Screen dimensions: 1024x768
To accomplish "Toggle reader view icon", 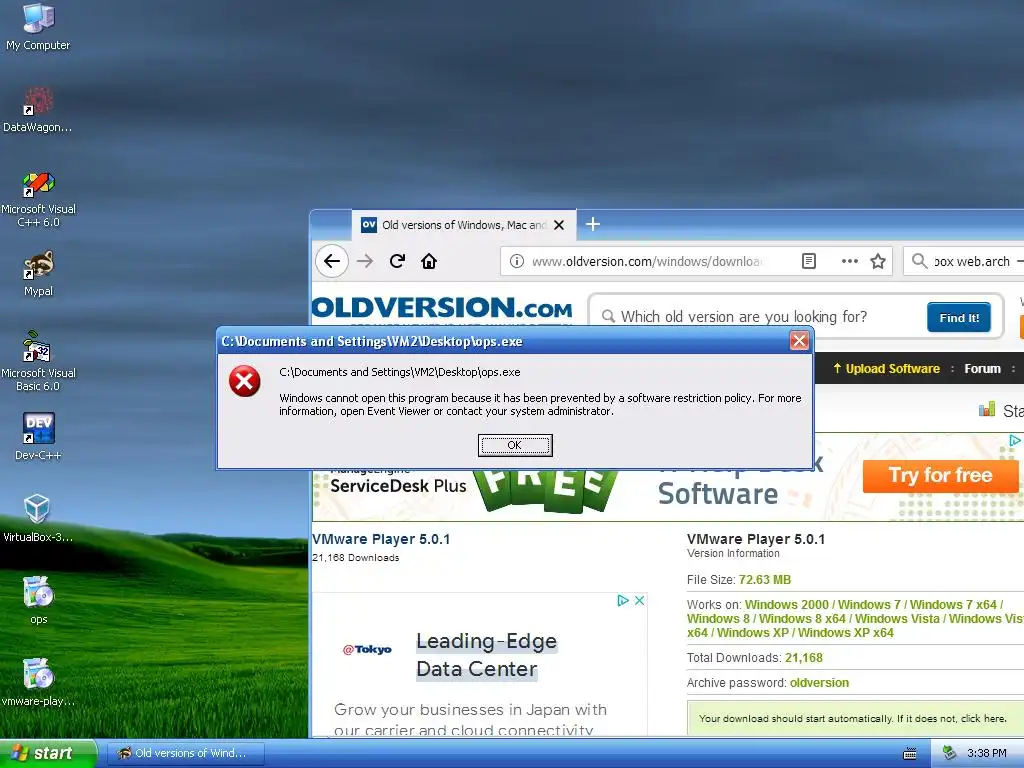I will [x=808, y=261].
